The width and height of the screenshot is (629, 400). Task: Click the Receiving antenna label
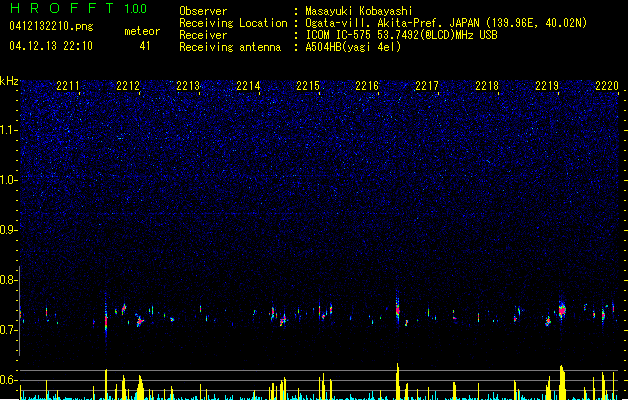point(230,47)
